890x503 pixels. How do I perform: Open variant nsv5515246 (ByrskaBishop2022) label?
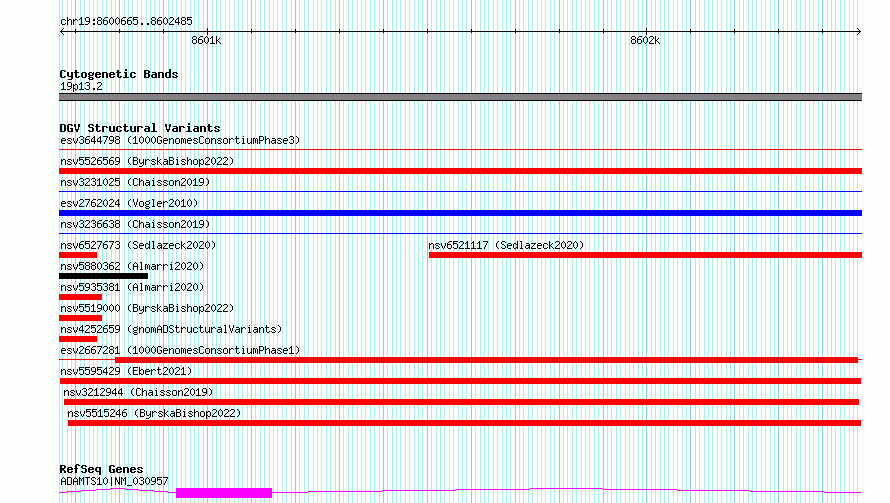(154, 413)
